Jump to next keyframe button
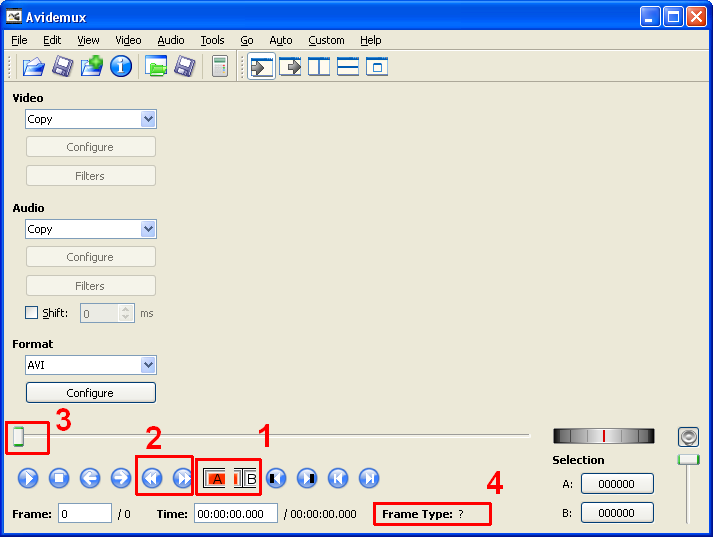The height and width of the screenshot is (537, 713). click(183, 478)
